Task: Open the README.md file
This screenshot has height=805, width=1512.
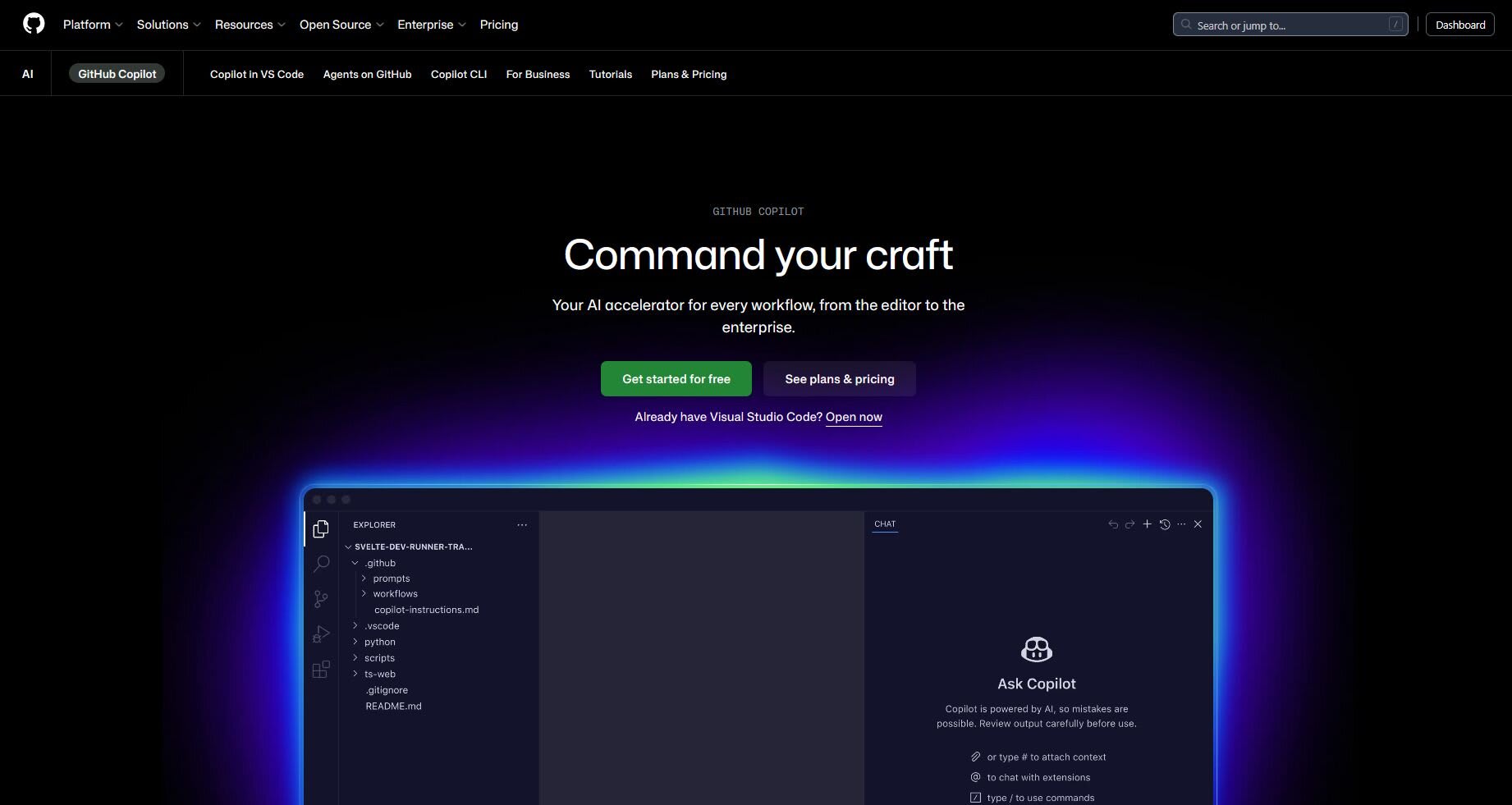Action: 393,706
